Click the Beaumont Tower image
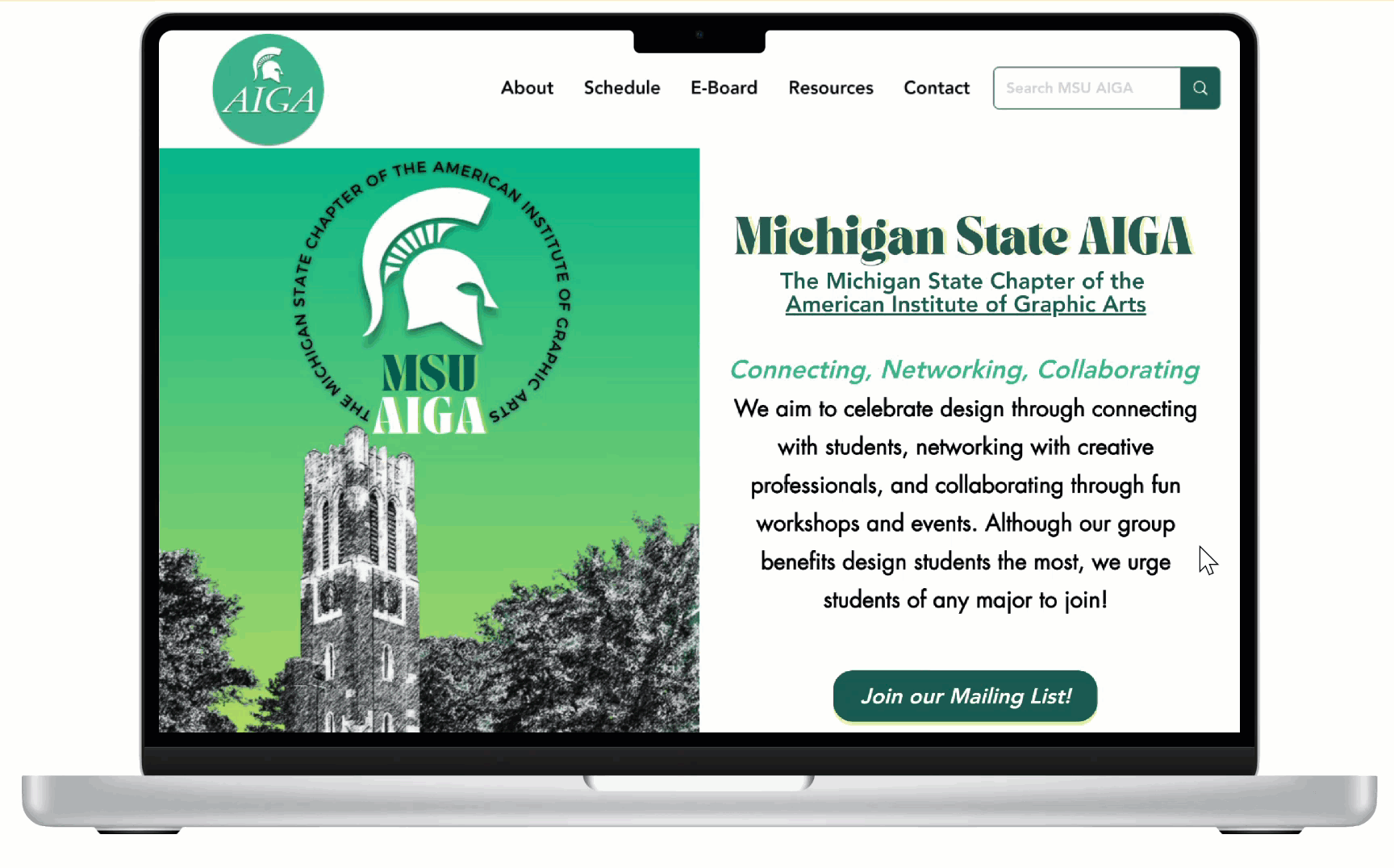The width and height of the screenshot is (1394, 868). 361,581
